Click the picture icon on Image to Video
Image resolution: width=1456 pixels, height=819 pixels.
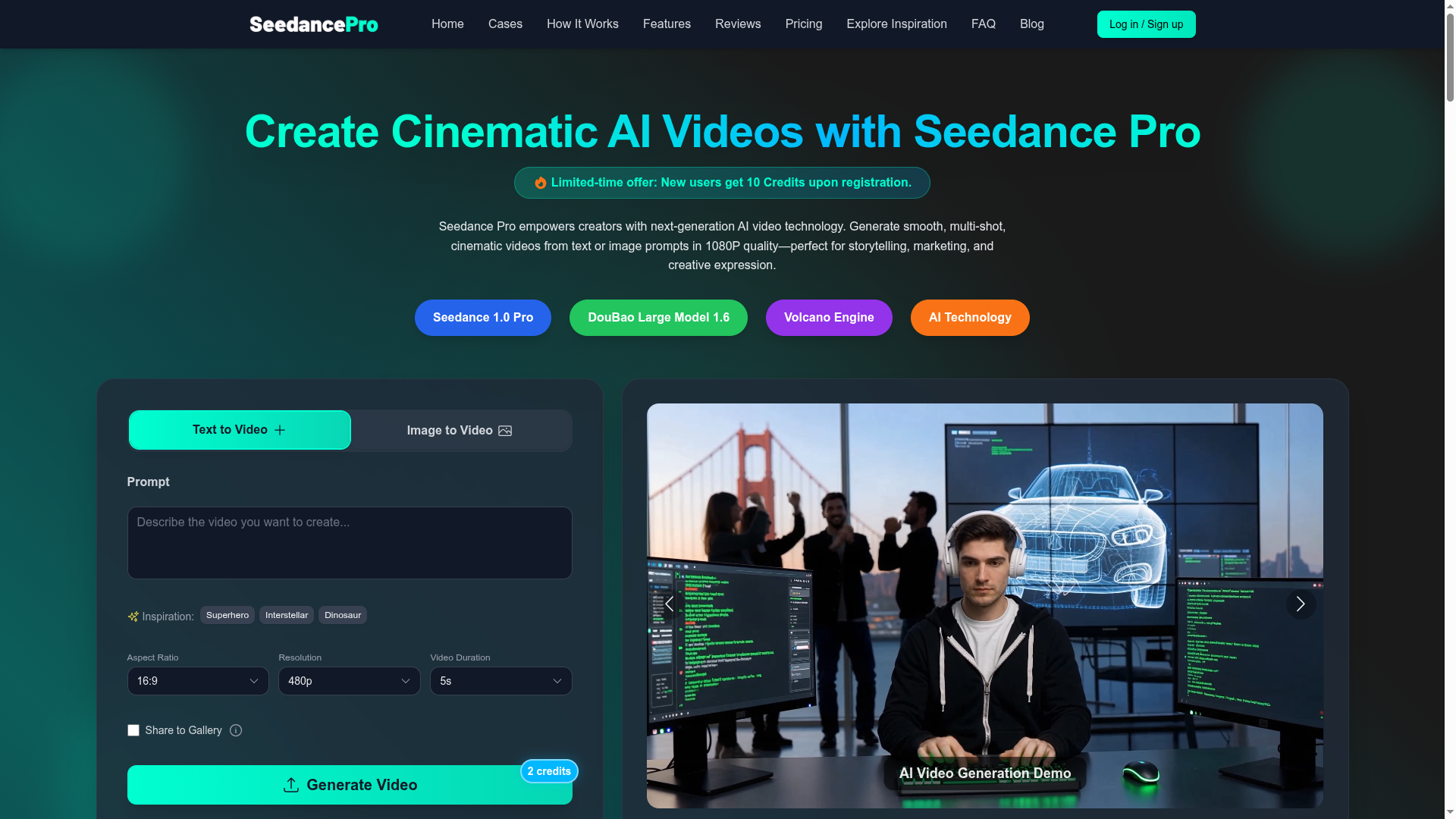[505, 431]
